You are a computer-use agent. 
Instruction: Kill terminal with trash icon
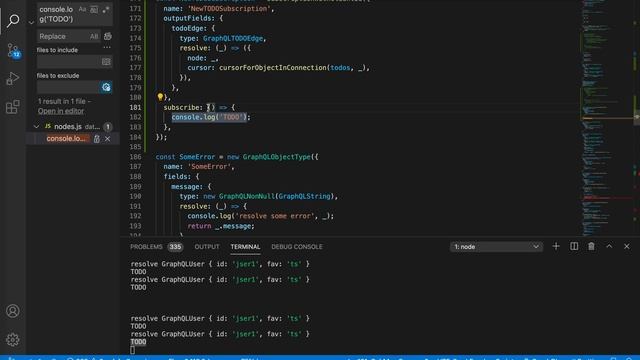click(x=591, y=246)
